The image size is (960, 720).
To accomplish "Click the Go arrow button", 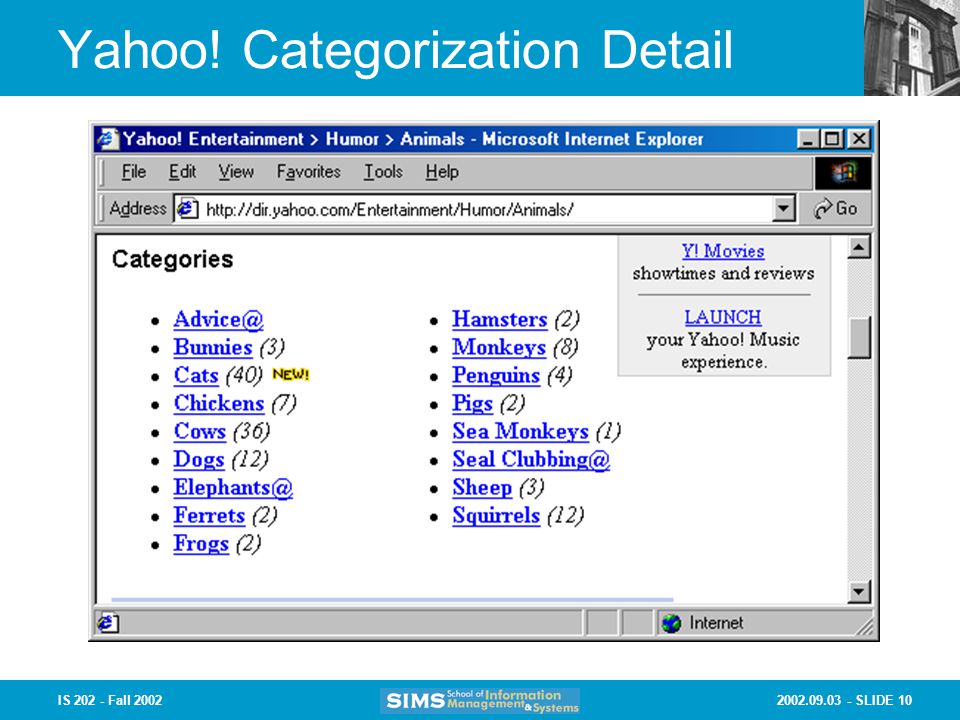I will [835, 209].
